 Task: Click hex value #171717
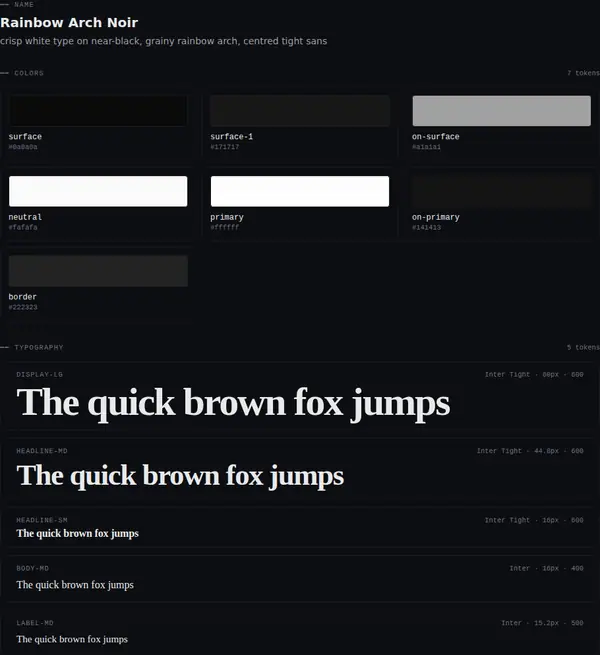(225, 147)
